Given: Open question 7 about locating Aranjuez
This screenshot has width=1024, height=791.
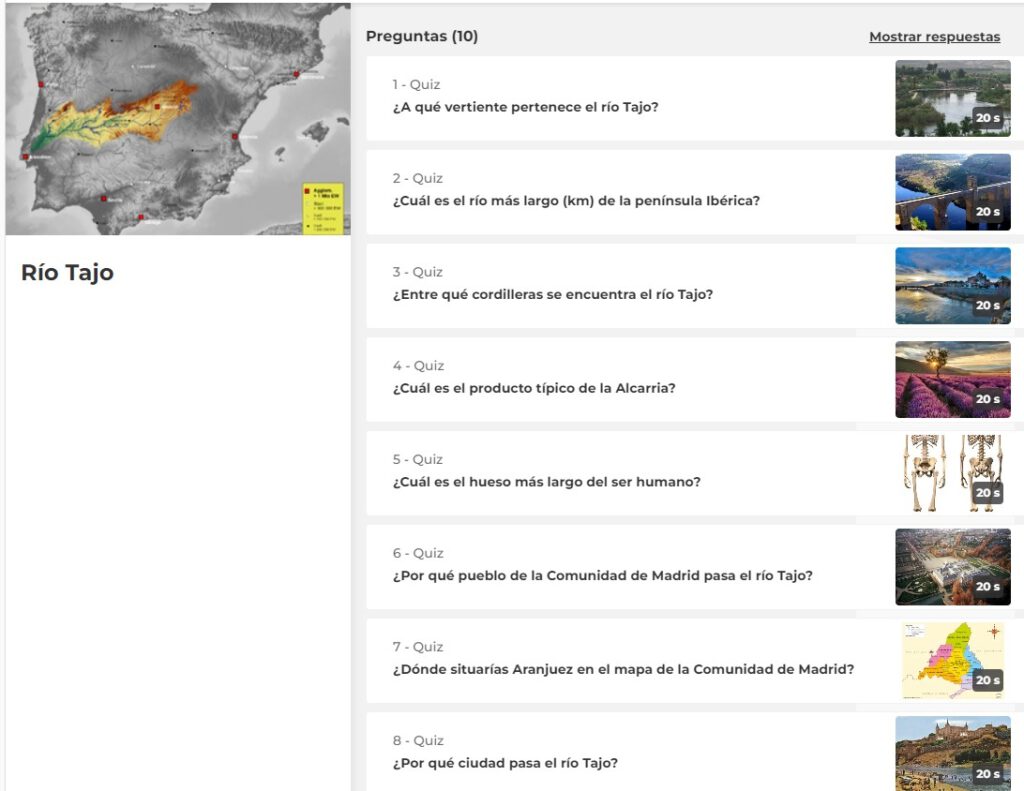Looking at the screenshot, I should click(623, 670).
